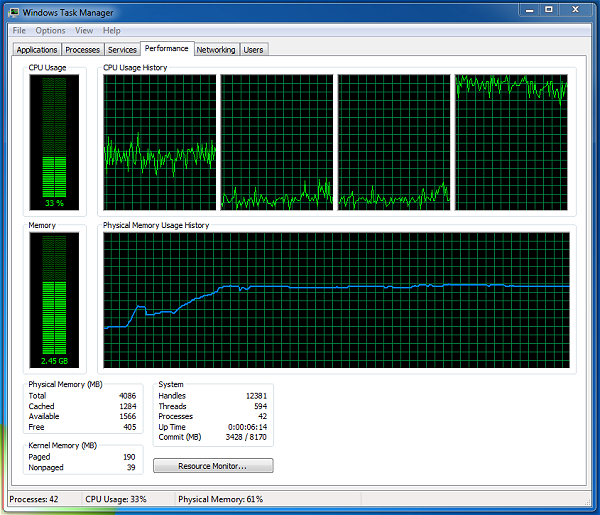Screen dimensions: 600x515
Task: Click the Physical Memory 61% status bar field
Action: pos(220,498)
